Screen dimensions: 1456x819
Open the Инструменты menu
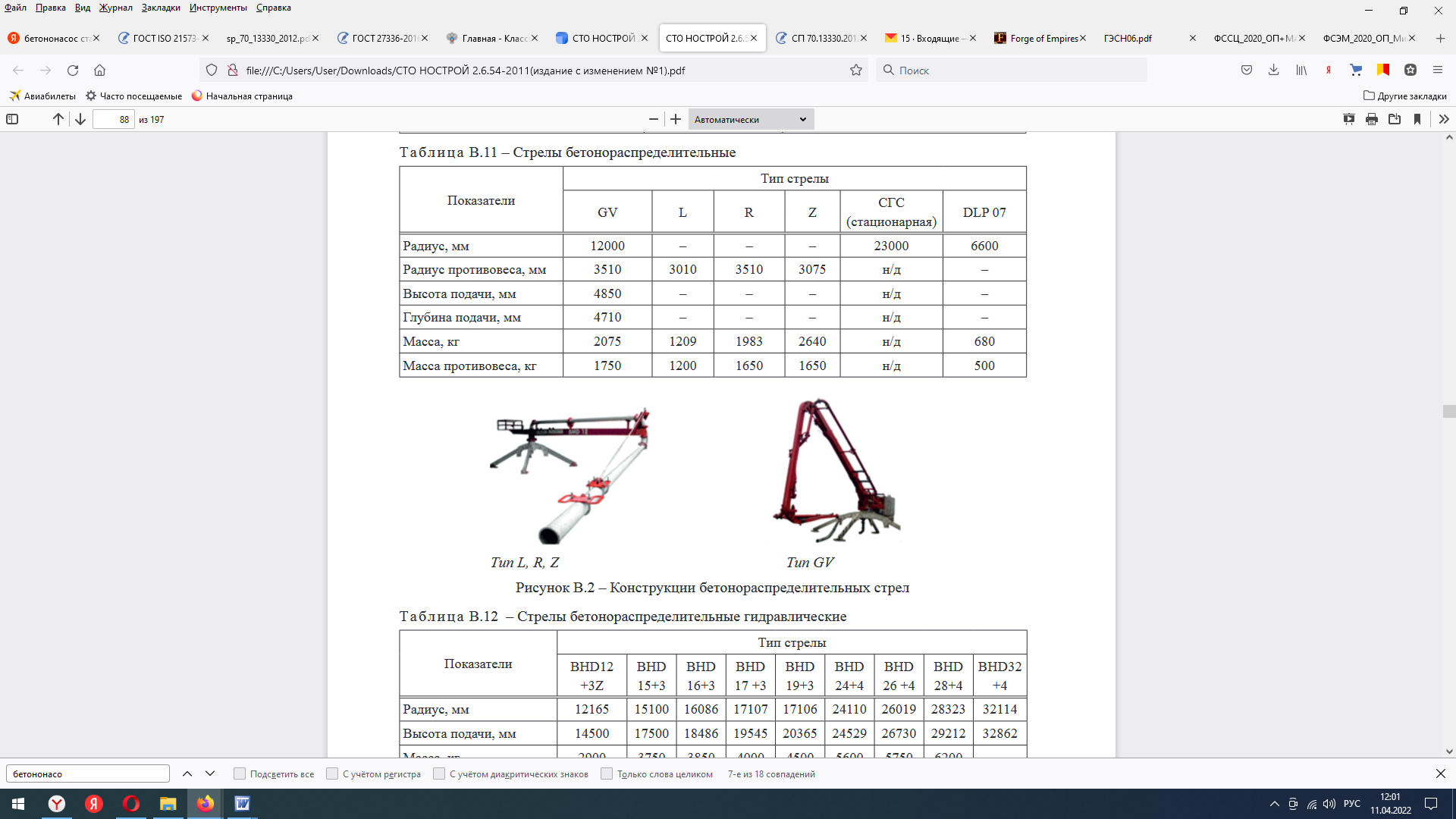point(218,8)
